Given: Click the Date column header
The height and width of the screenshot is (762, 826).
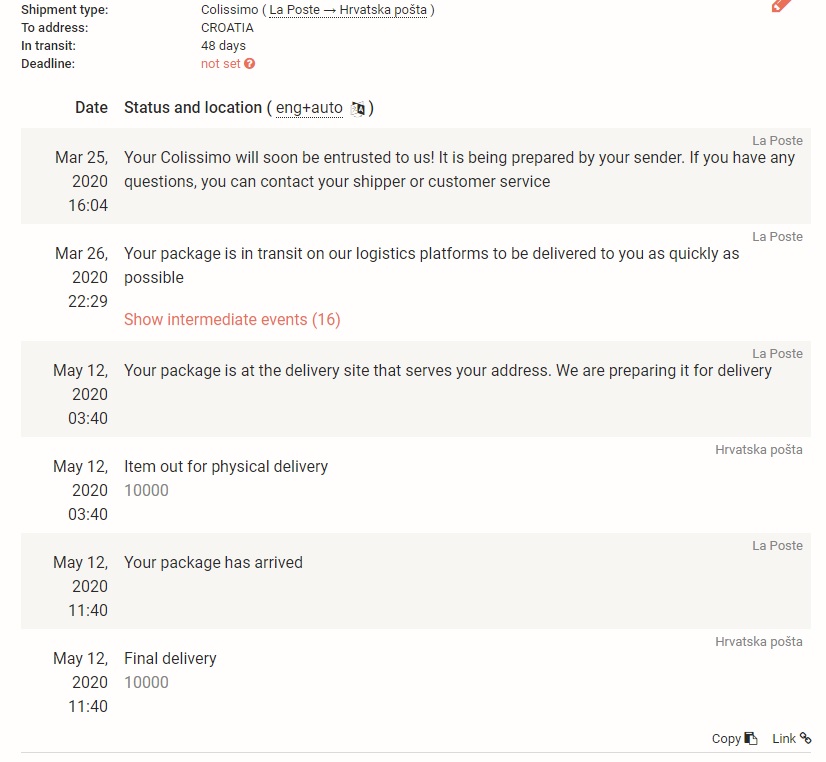Looking at the screenshot, I should [91, 108].
